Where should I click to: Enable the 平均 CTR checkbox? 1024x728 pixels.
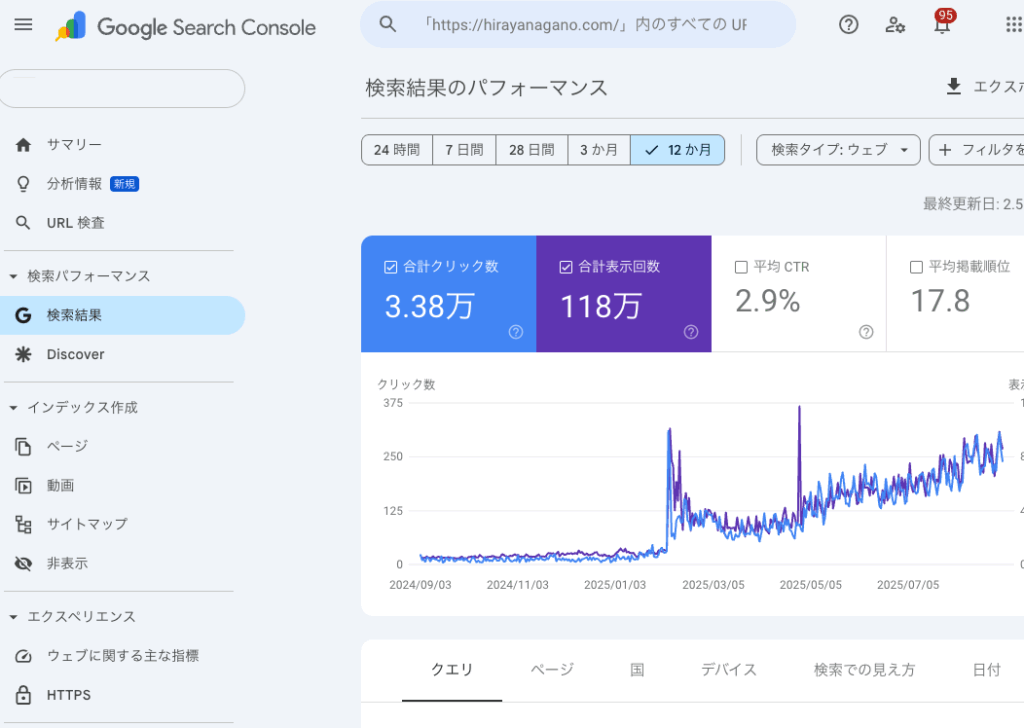click(x=741, y=267)
